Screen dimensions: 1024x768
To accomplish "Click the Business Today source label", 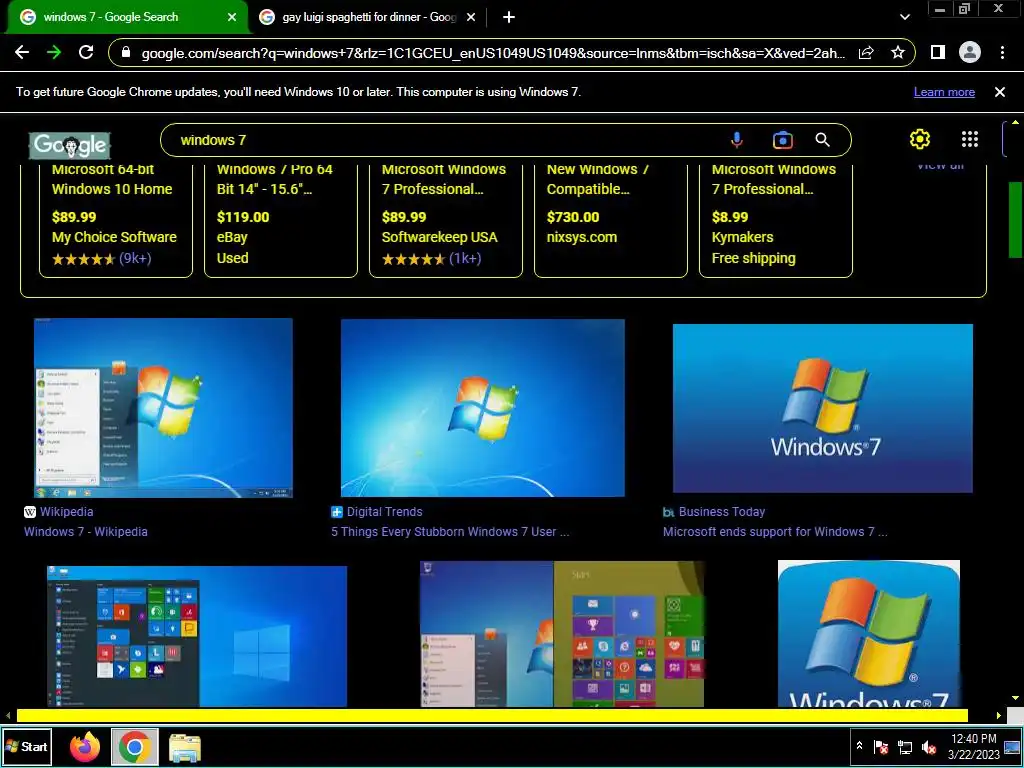I will [722, 512].
